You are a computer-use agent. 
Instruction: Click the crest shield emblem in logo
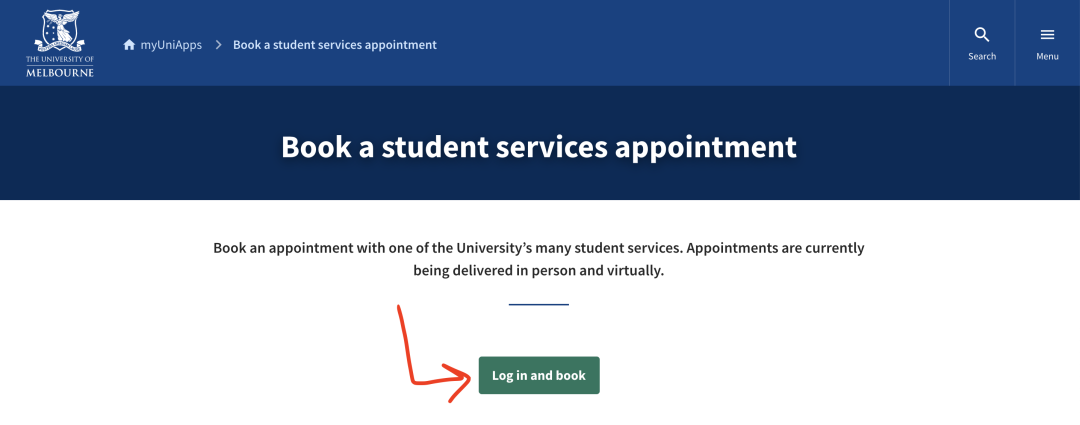[60, 30]
